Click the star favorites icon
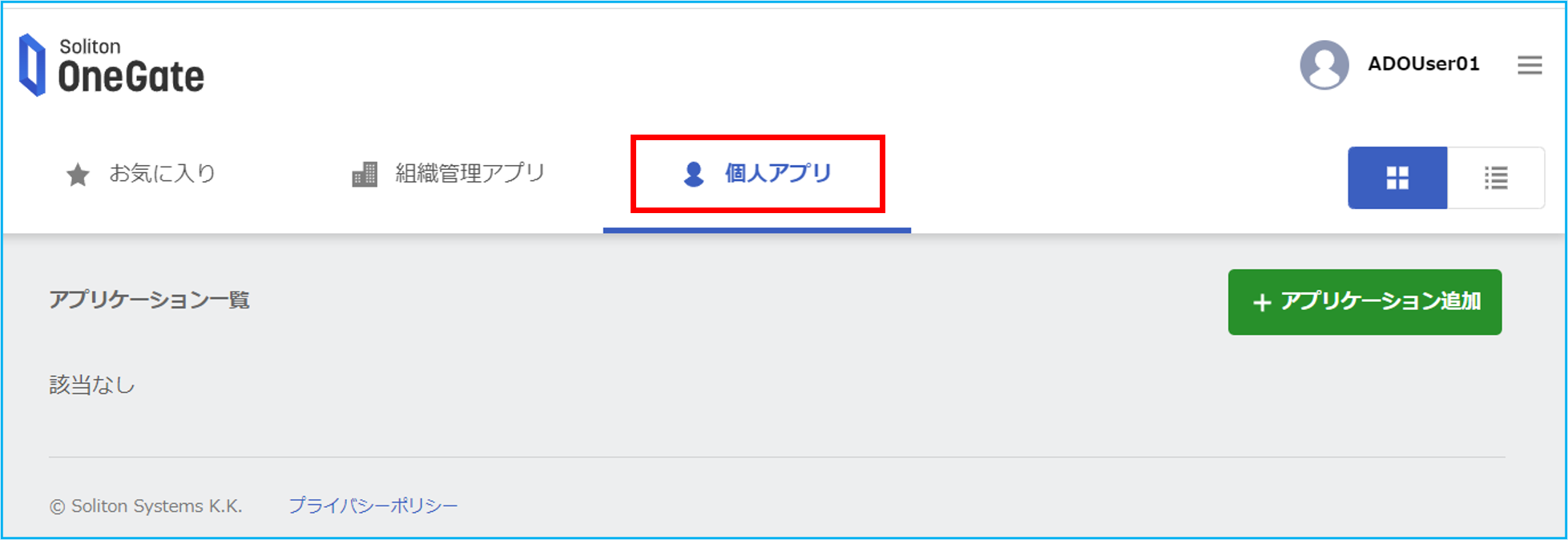 78,174
